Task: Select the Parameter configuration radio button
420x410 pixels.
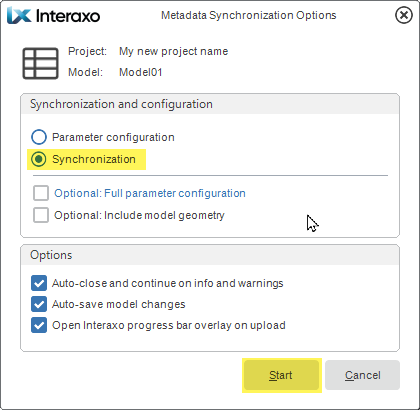Action: [x=39, y=137]
